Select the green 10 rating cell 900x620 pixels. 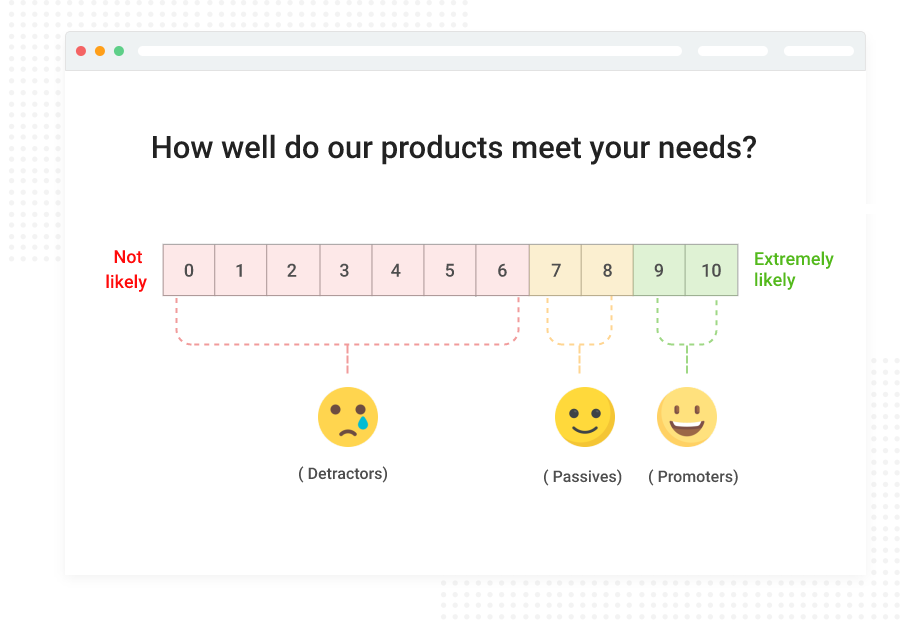click(x=712, y=270)
